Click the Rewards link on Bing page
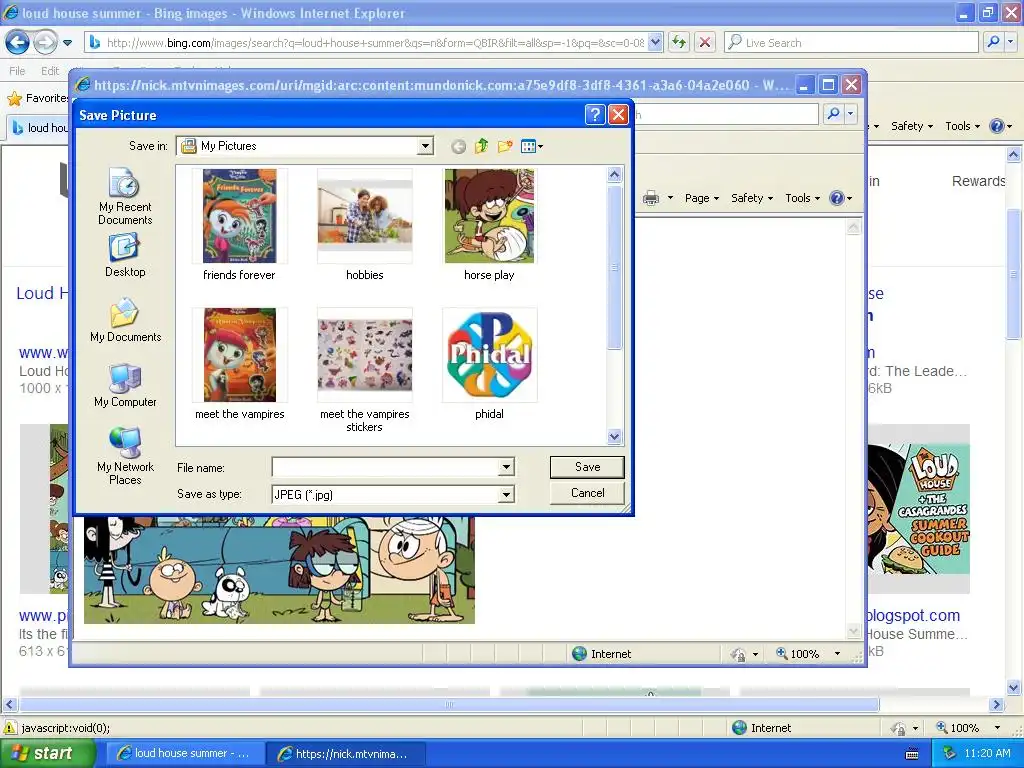 click(x=978, y=181)
